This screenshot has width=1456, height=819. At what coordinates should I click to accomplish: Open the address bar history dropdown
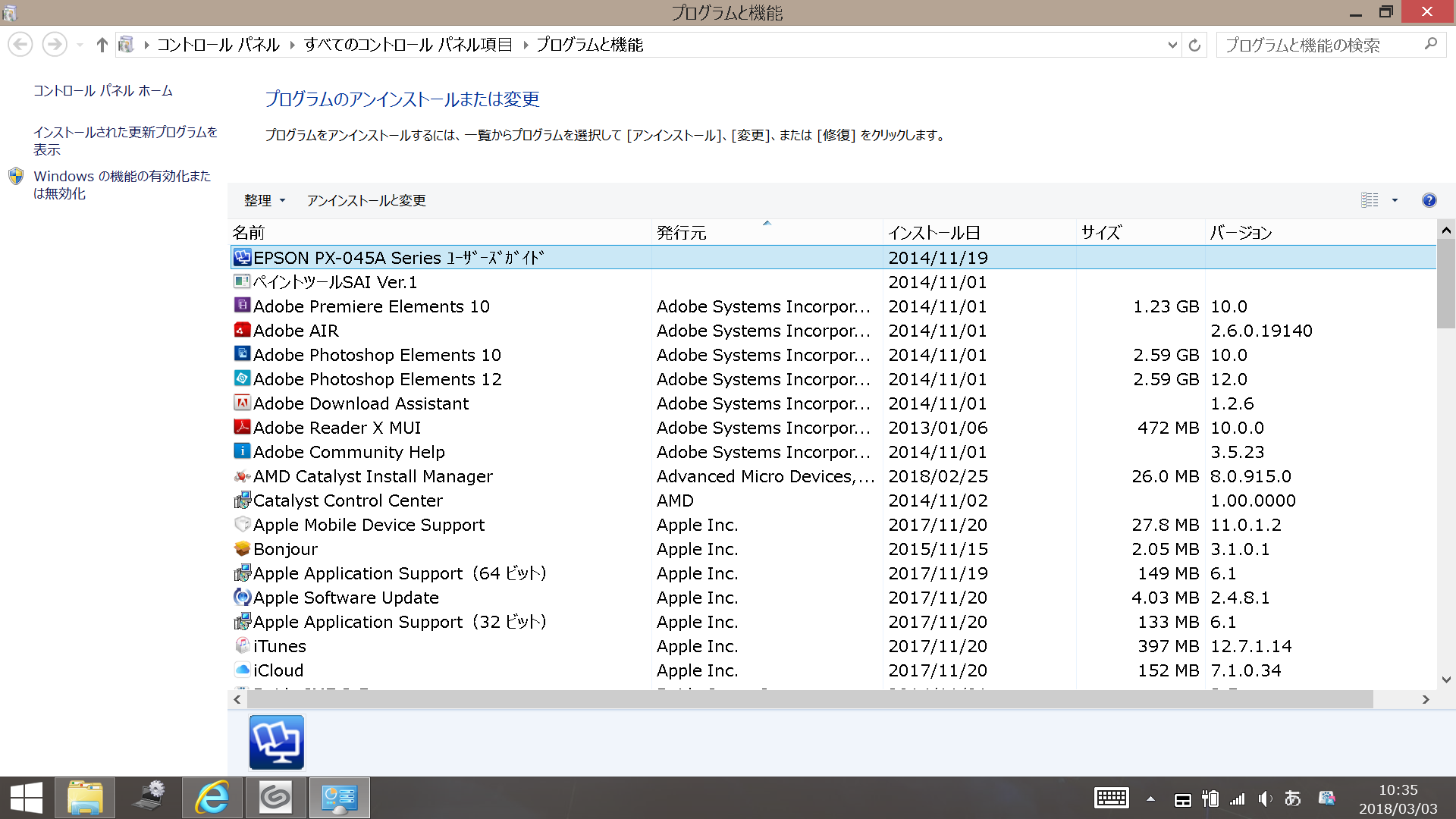(1172, 45)
